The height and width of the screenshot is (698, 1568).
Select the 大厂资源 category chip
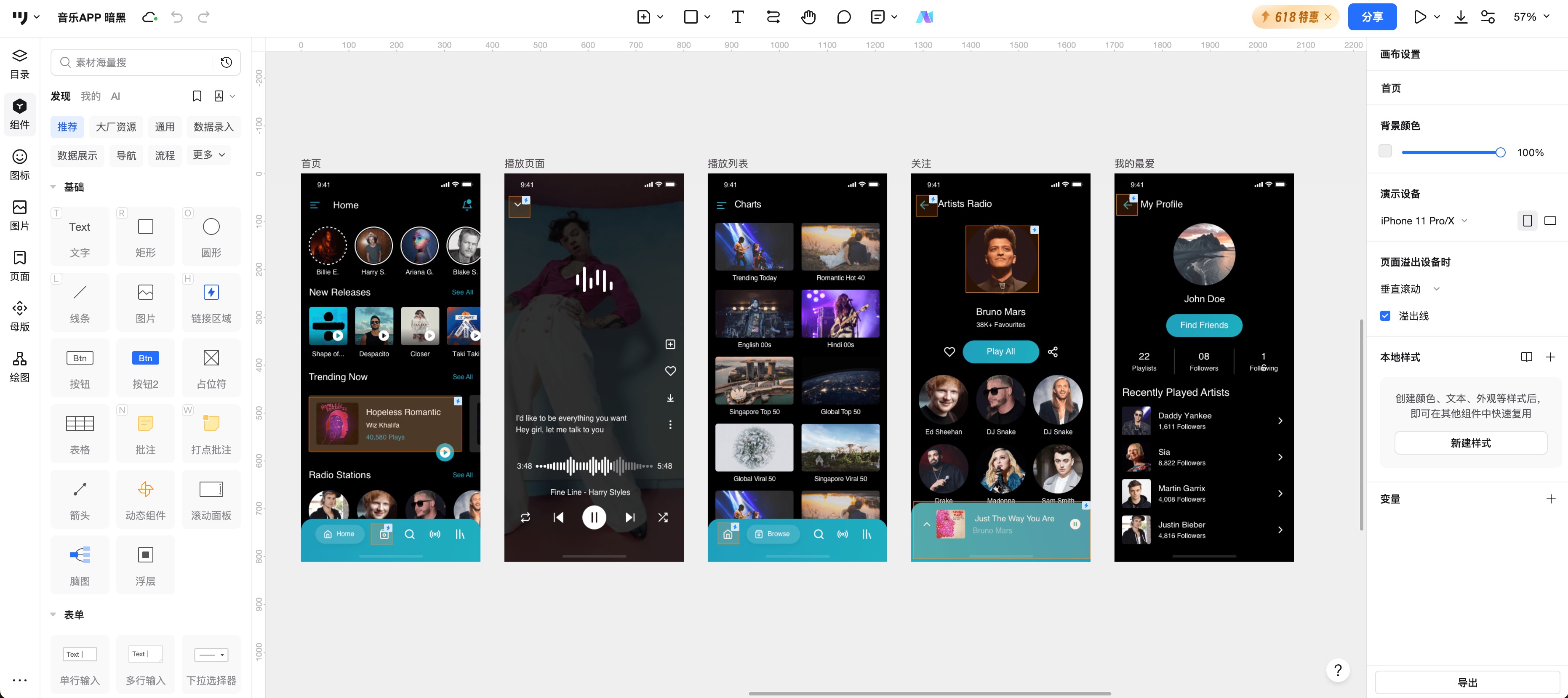[116, 127]
